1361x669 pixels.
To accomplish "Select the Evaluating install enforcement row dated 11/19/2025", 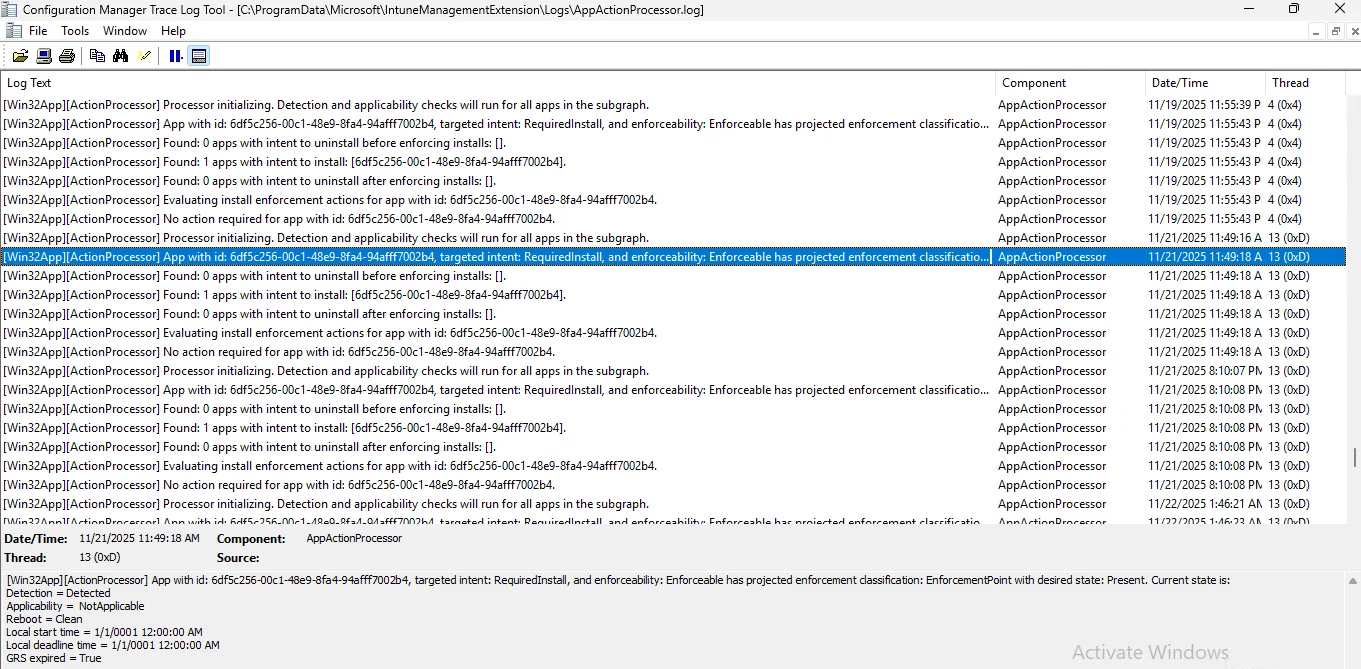I will coord(673,200).
